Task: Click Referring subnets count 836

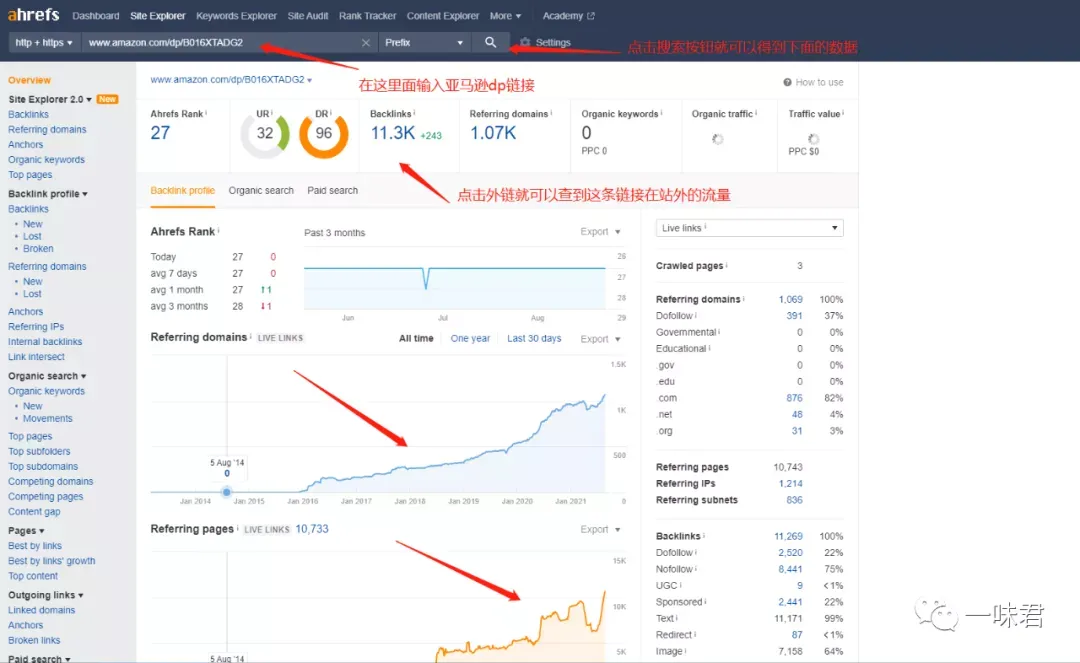Action: click(794, 501)
